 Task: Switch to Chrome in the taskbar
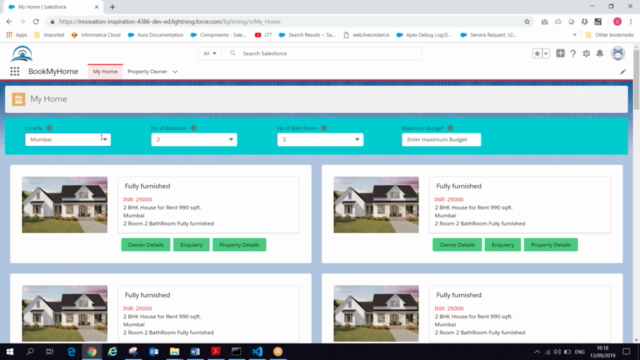92,351
